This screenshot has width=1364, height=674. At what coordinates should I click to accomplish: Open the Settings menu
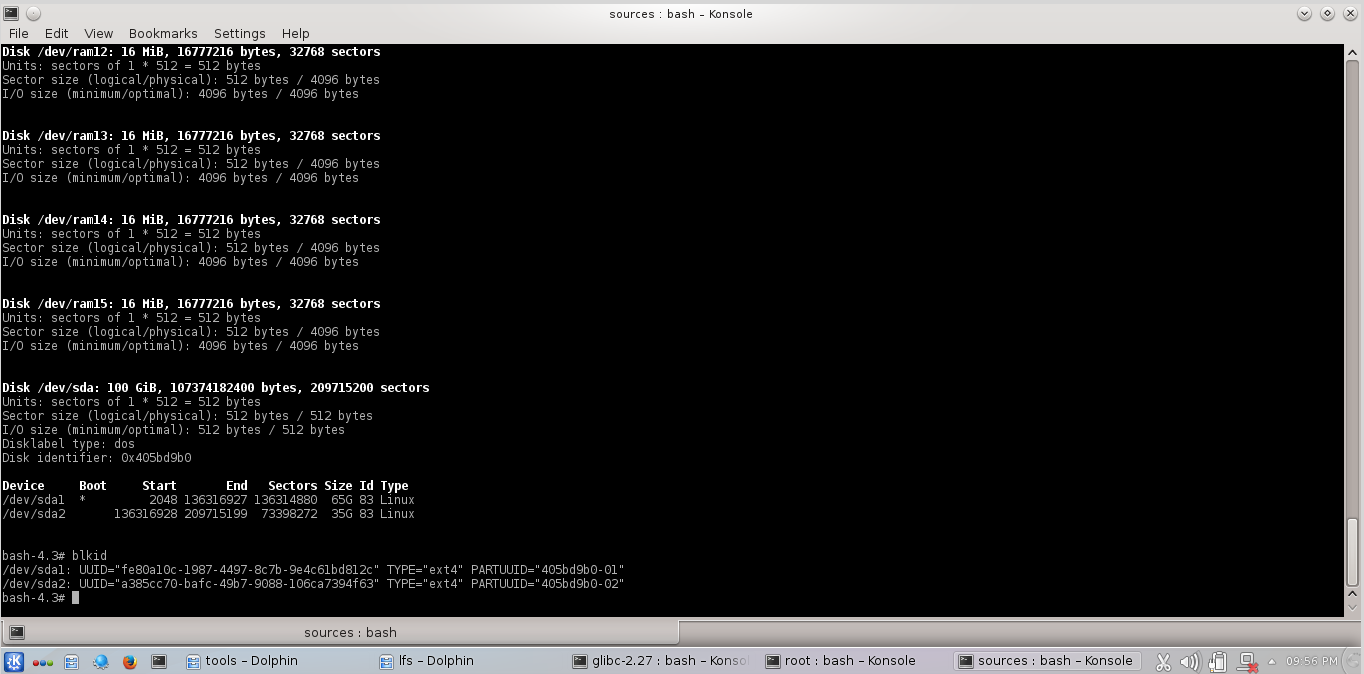click(x=239, y=33)
